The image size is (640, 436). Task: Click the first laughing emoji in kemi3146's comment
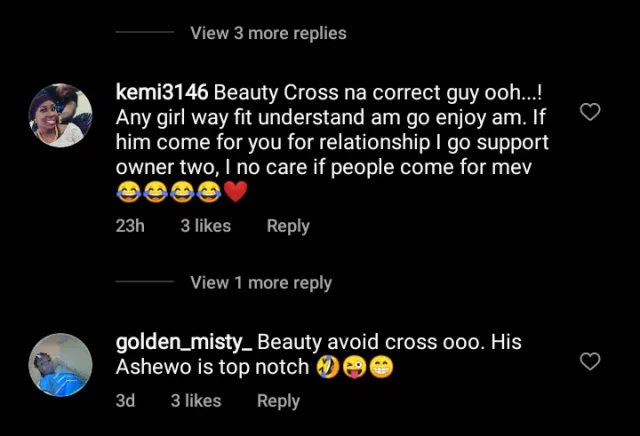pyautogui.click(x=129, y=193)
